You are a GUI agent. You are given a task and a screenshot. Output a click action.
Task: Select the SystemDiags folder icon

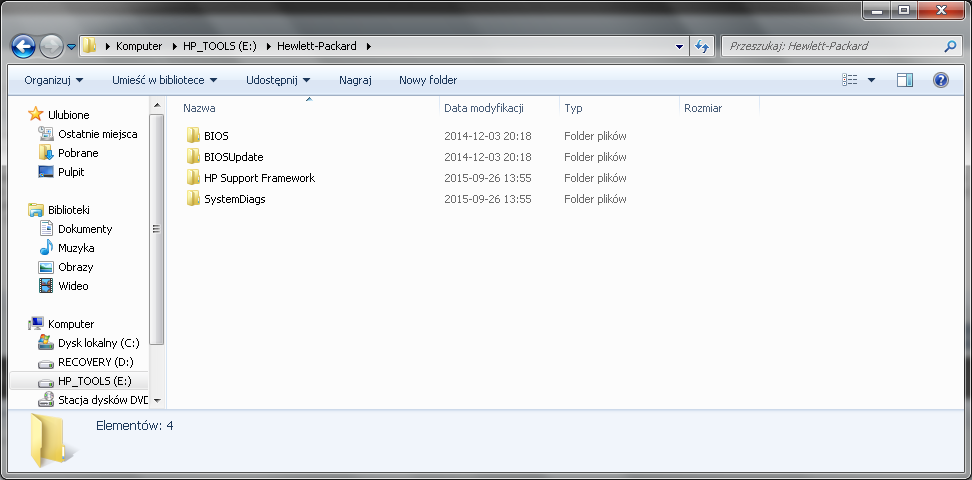click(x=193, y=199)
